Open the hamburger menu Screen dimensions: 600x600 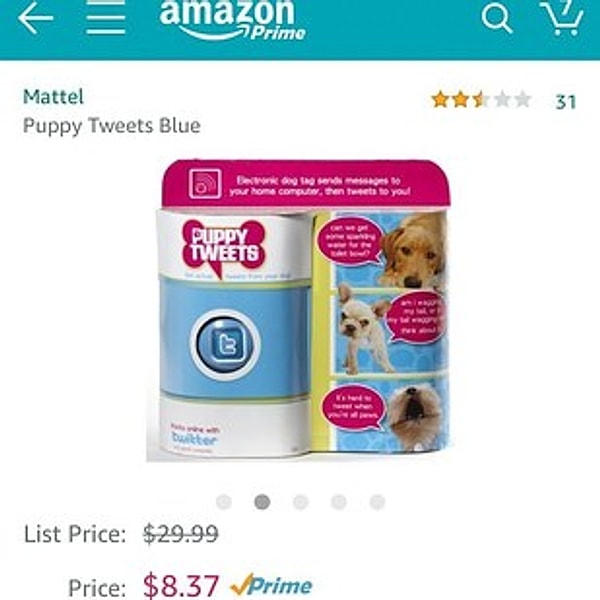tap(106, 18)
